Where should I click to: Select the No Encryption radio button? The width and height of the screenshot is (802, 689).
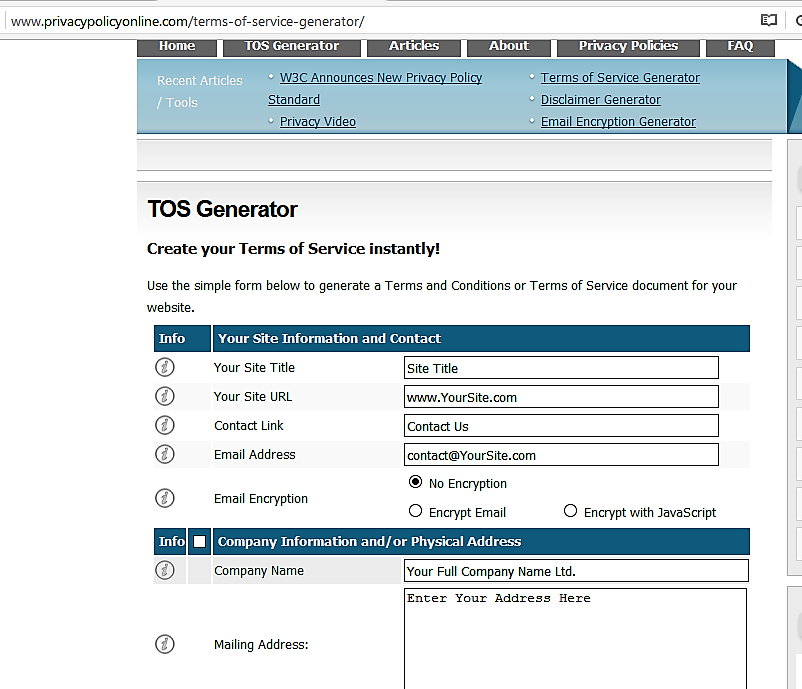coord(415,482)
